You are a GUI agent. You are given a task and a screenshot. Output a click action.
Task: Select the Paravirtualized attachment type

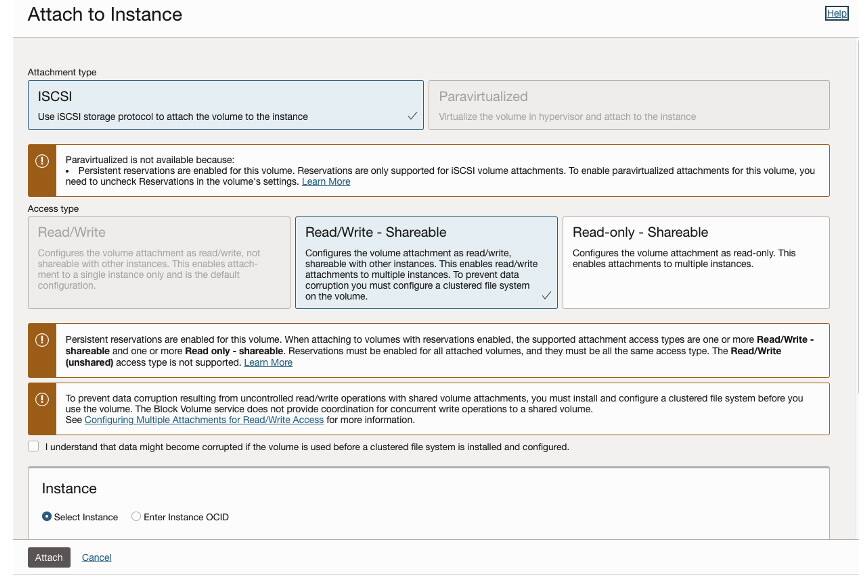tap(629, 105)
